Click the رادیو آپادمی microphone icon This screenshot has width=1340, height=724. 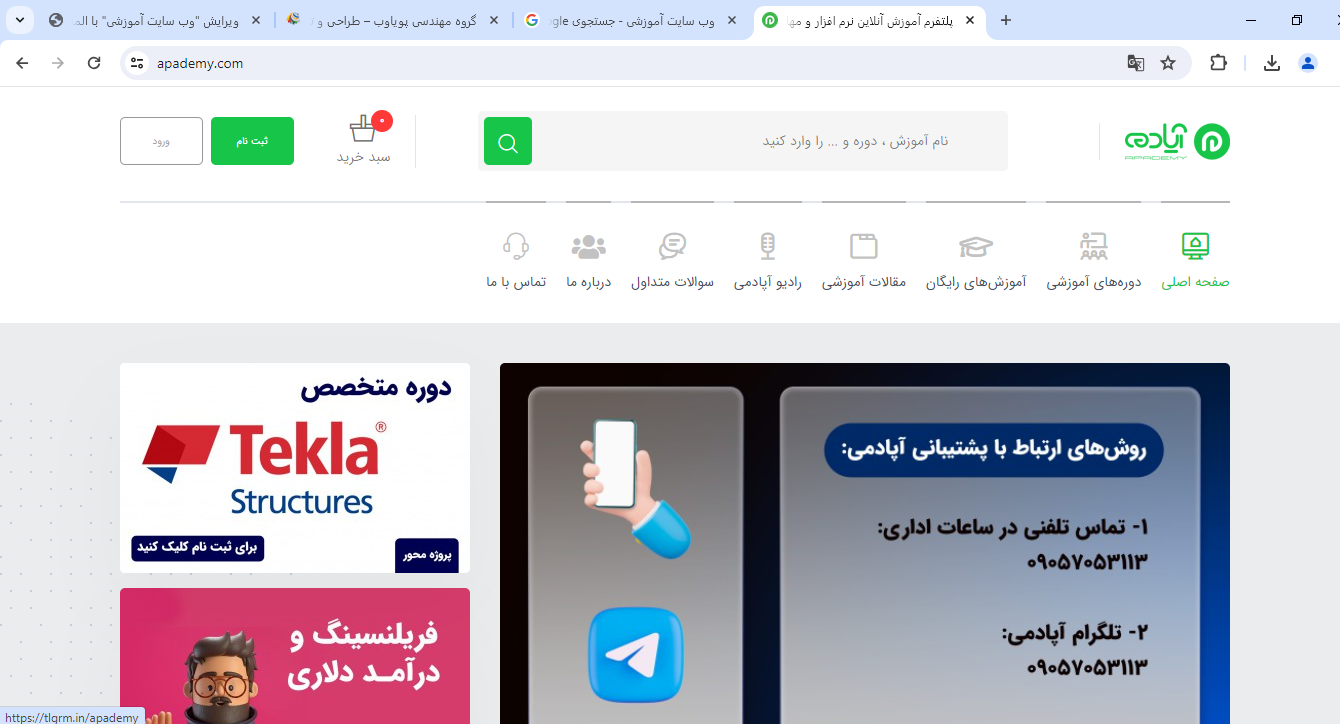(x=768, y=246)
